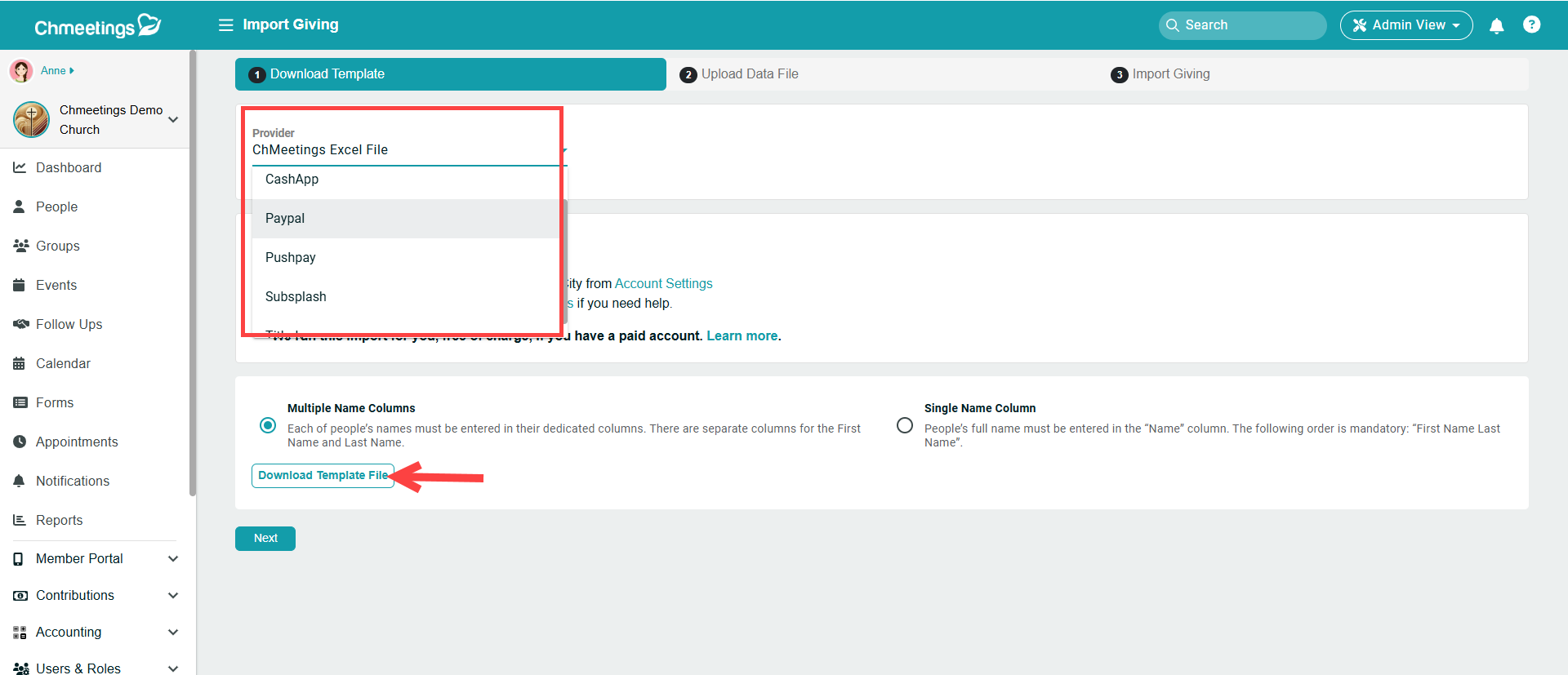The width and height of the screenshot is (1568, 675).
Task: Click the Download Template File button
Action: pyautogui.click(x=323, y=476)
